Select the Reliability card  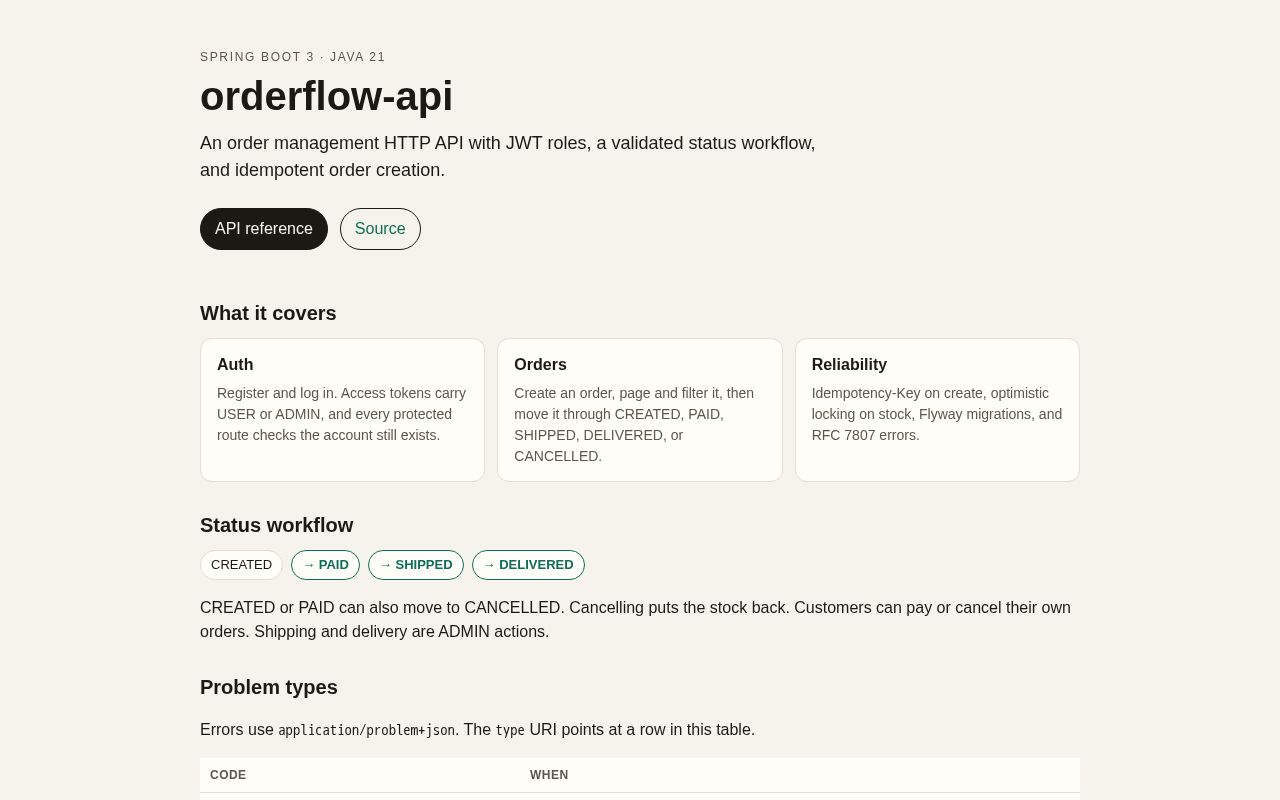pyautogui.click(x=937, y=410)
